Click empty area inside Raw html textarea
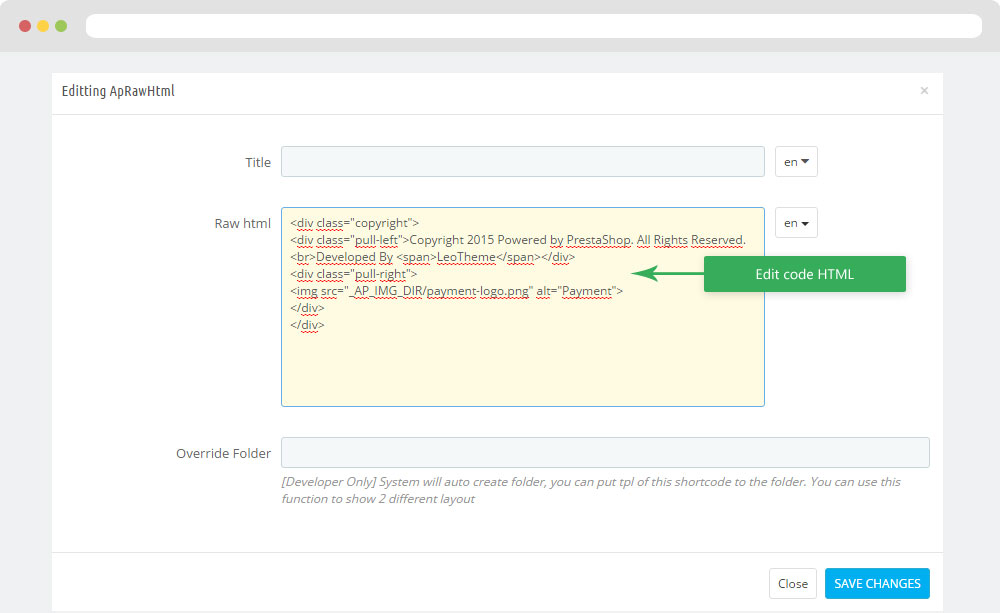 pos(522,368)
